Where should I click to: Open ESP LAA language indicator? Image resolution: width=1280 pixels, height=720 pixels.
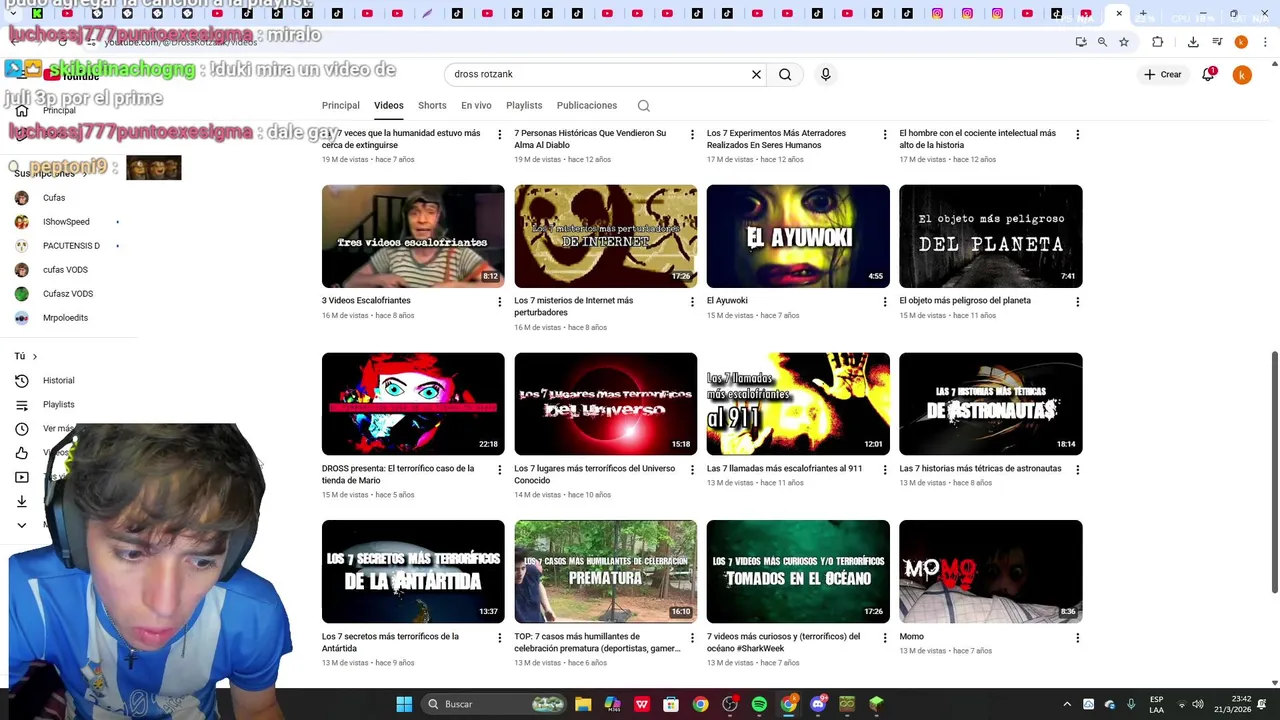tap(1156, 704)
